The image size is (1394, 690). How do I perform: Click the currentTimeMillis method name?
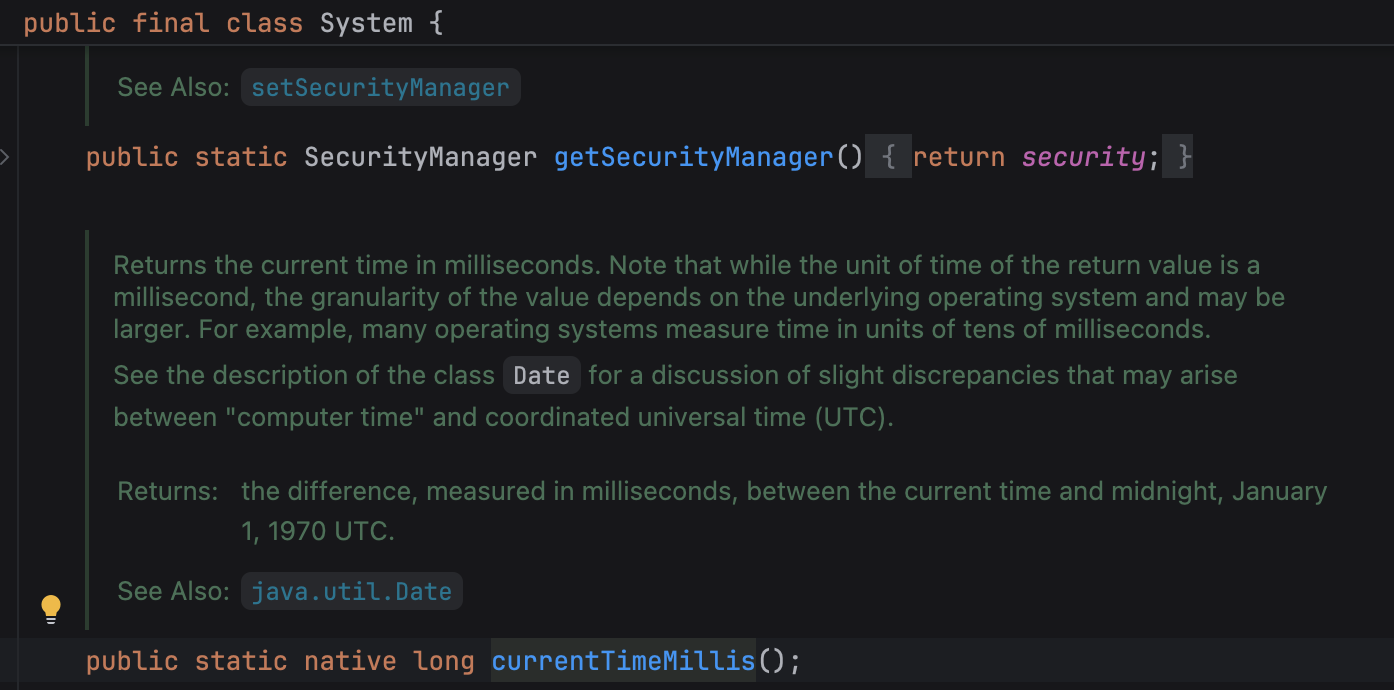(x=622, y=661)
